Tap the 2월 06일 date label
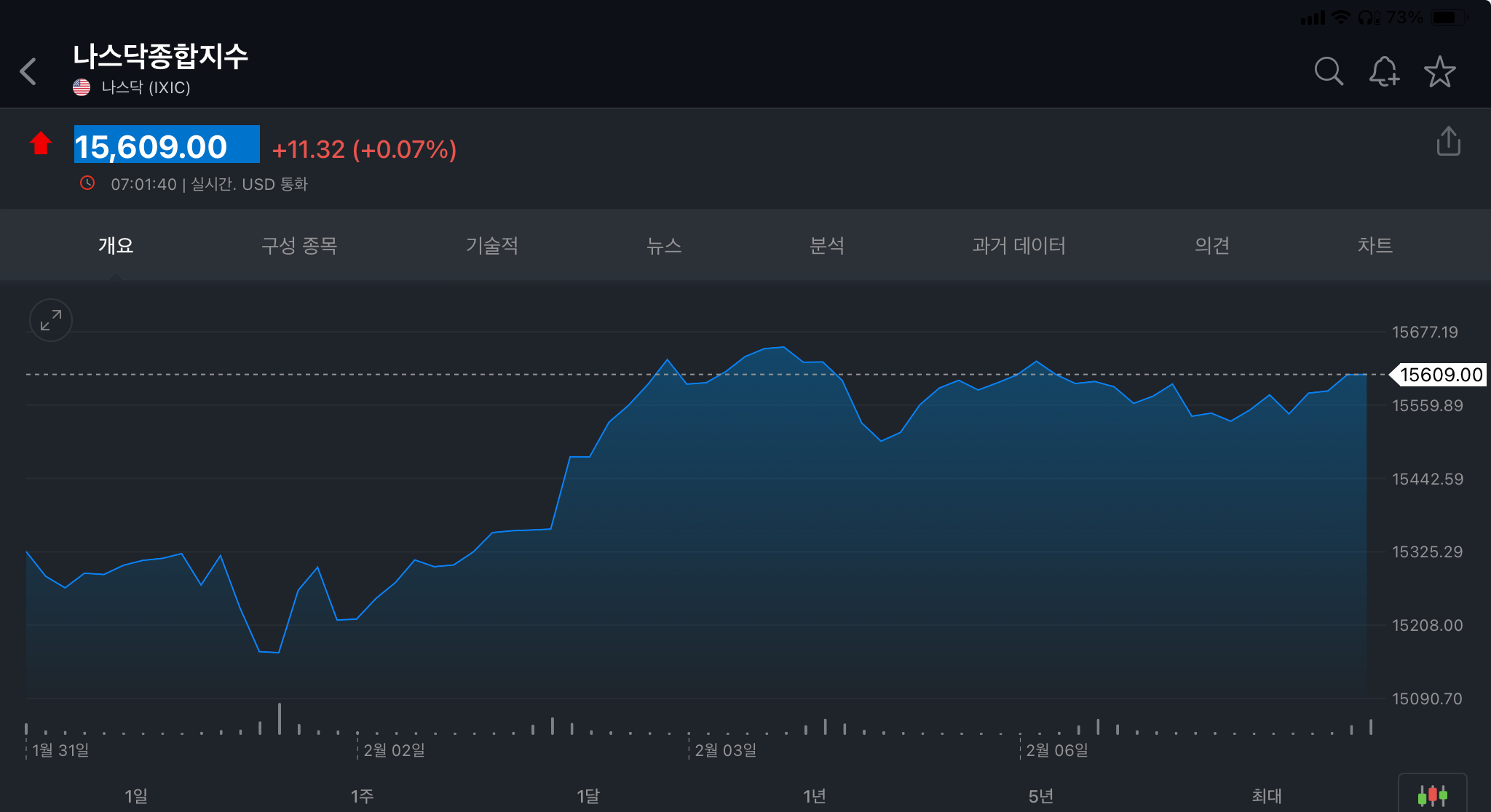 click(1056, 749)
